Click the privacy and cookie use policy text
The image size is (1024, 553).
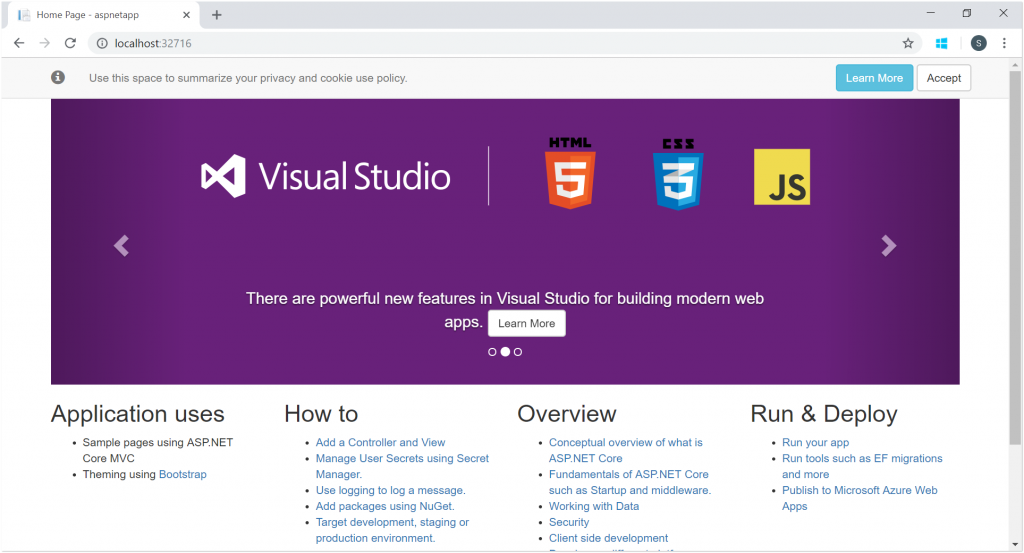point(248,78)
